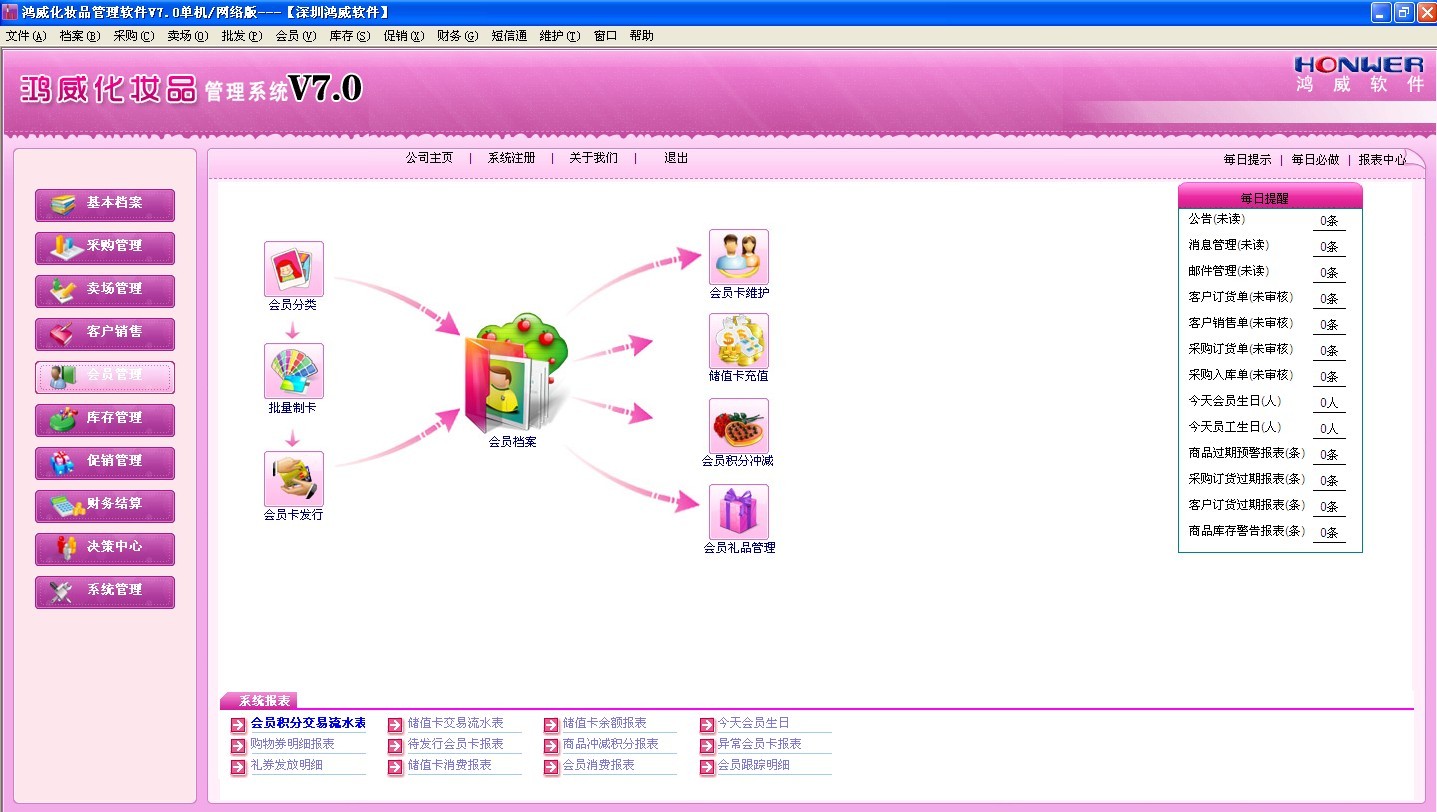Screen dimensions: 1437x812
Task: Open the 储值卡余额报表 report link
Action: coord(604,723)
